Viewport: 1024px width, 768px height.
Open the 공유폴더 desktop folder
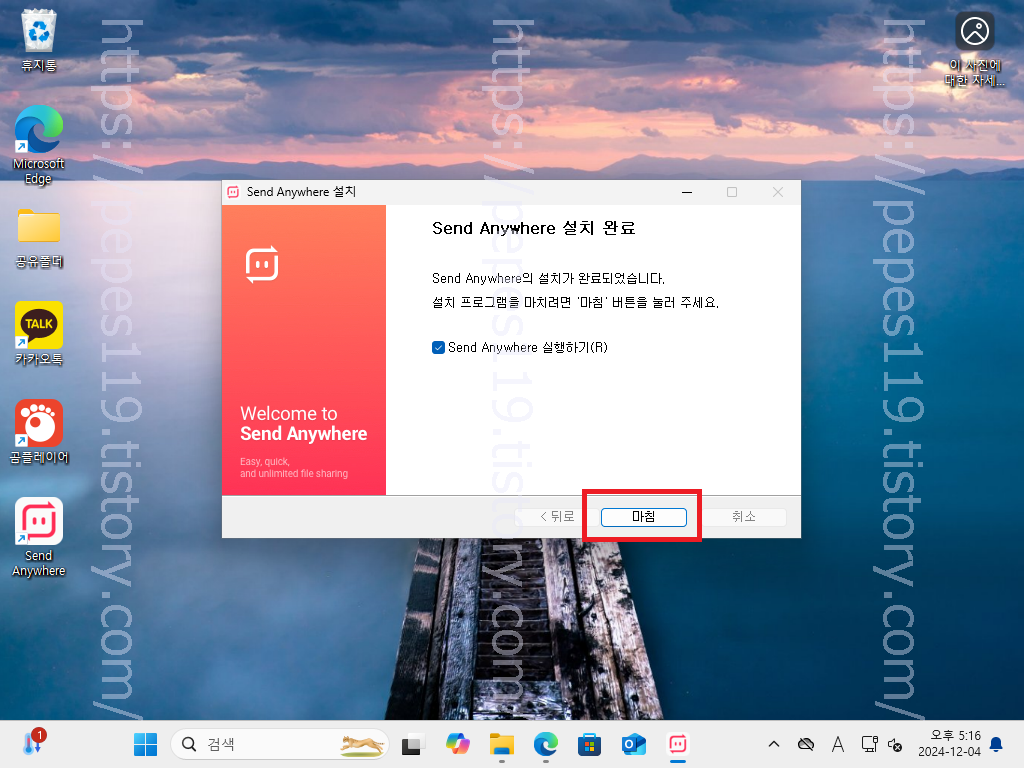[x=39, y=238]
